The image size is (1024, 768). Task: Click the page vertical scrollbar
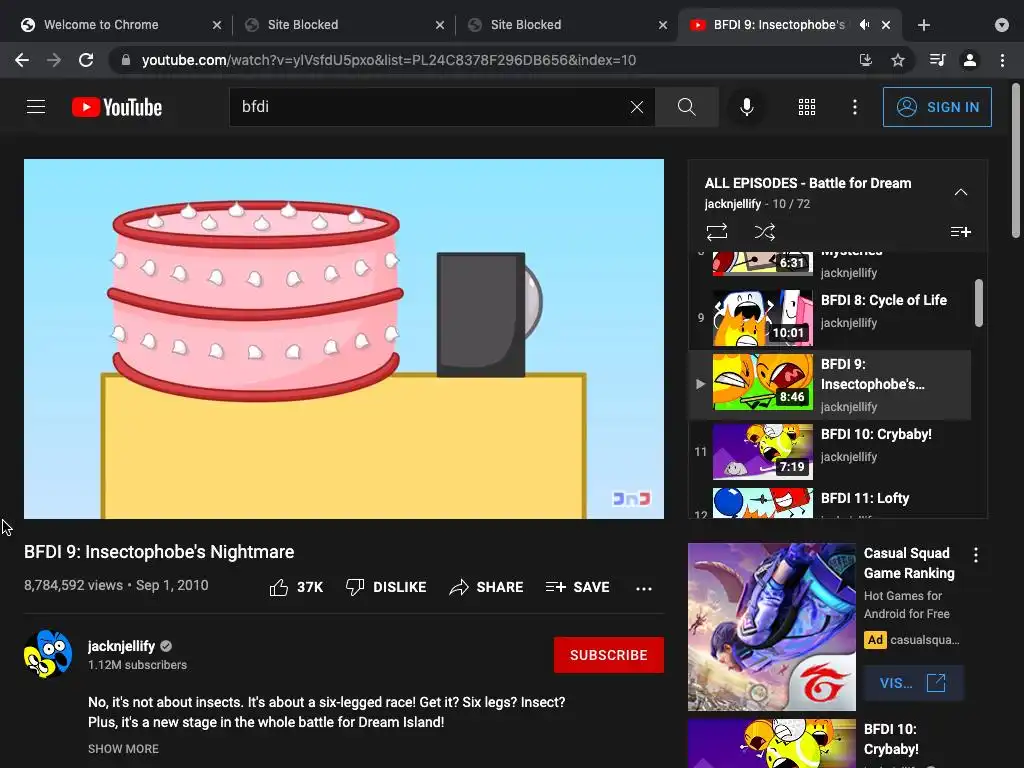[1016, 160]
